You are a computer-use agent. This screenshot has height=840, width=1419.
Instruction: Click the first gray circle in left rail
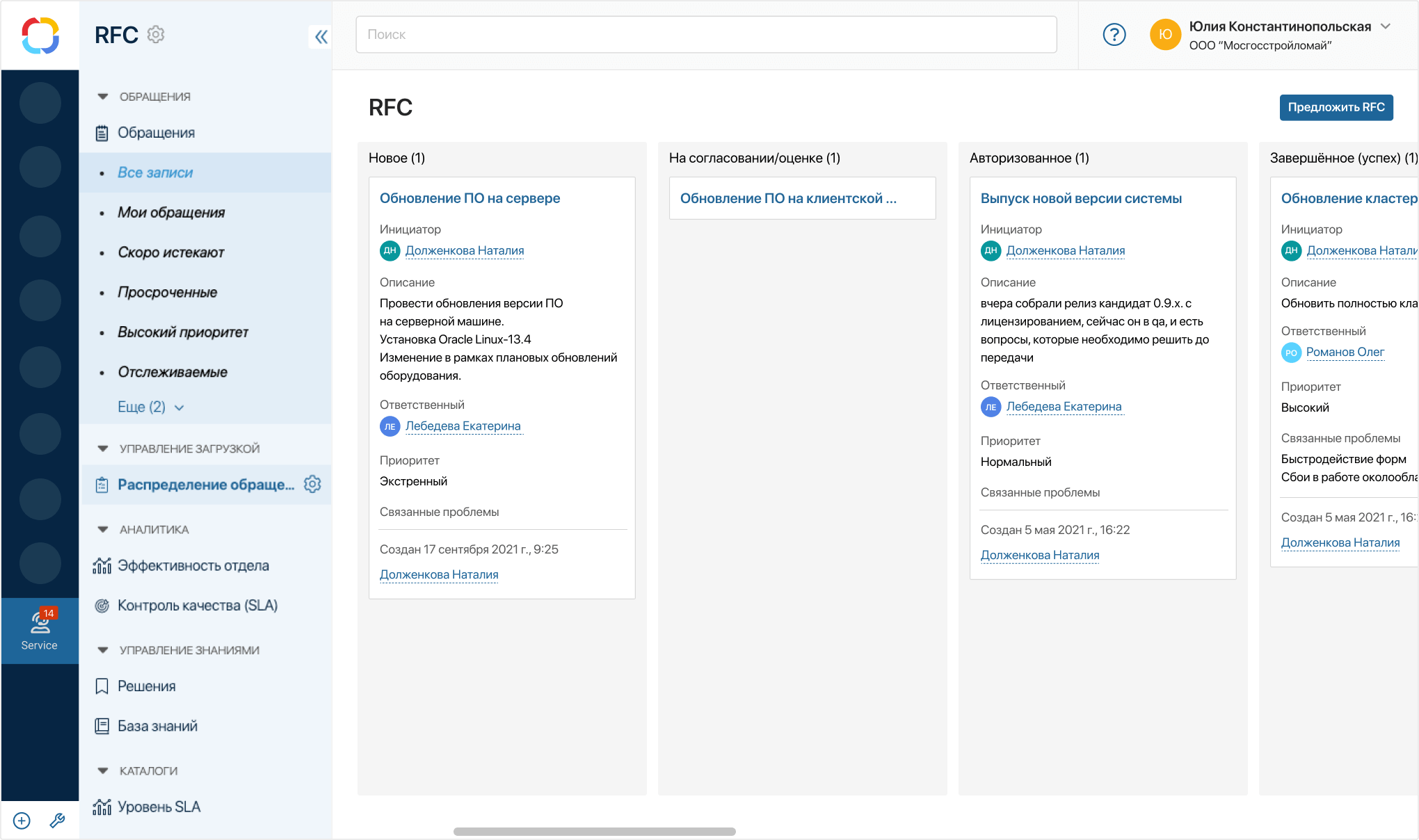(40, 103)
